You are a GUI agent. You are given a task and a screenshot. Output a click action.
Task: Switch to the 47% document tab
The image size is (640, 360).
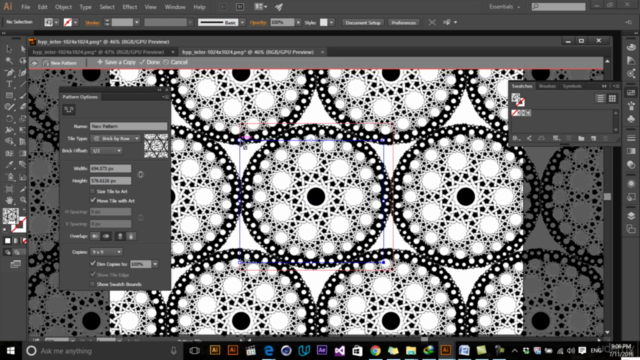click(x=98, y=52)
